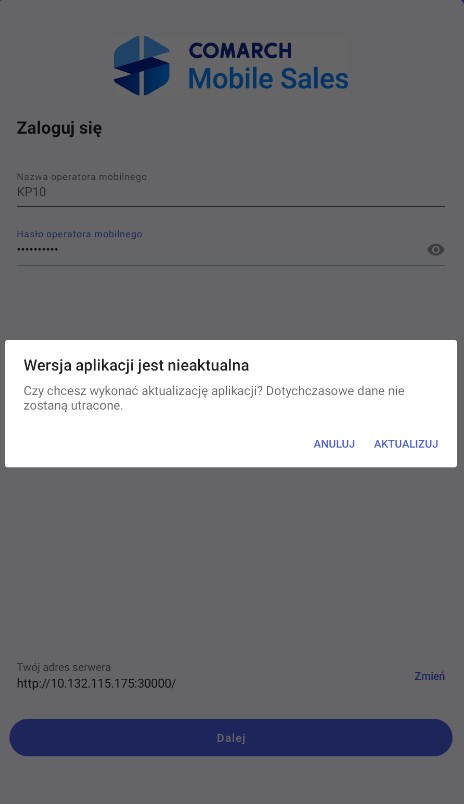Screen dimensions: 464x804
Task: Click the COMARCH brand text
Action: pos(240,51)
